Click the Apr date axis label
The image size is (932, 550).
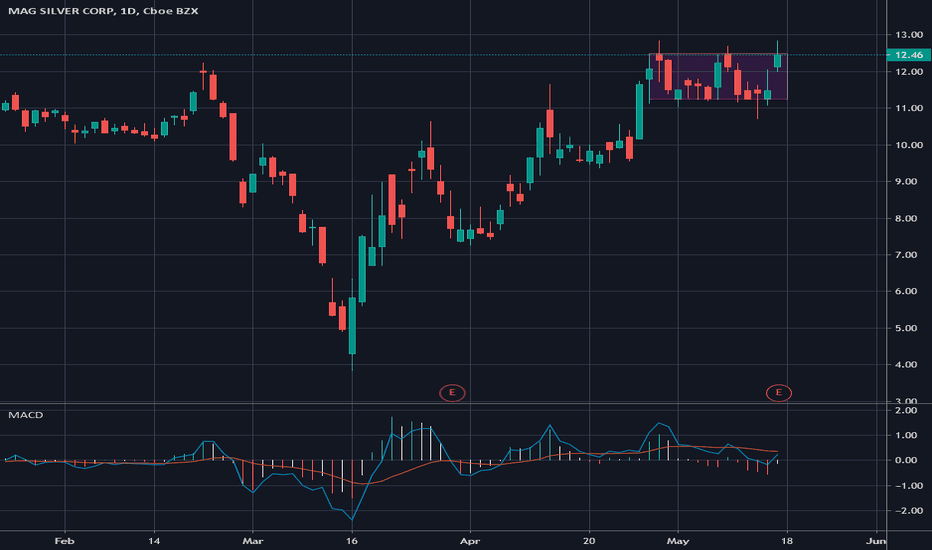click(x=470, y=541)
